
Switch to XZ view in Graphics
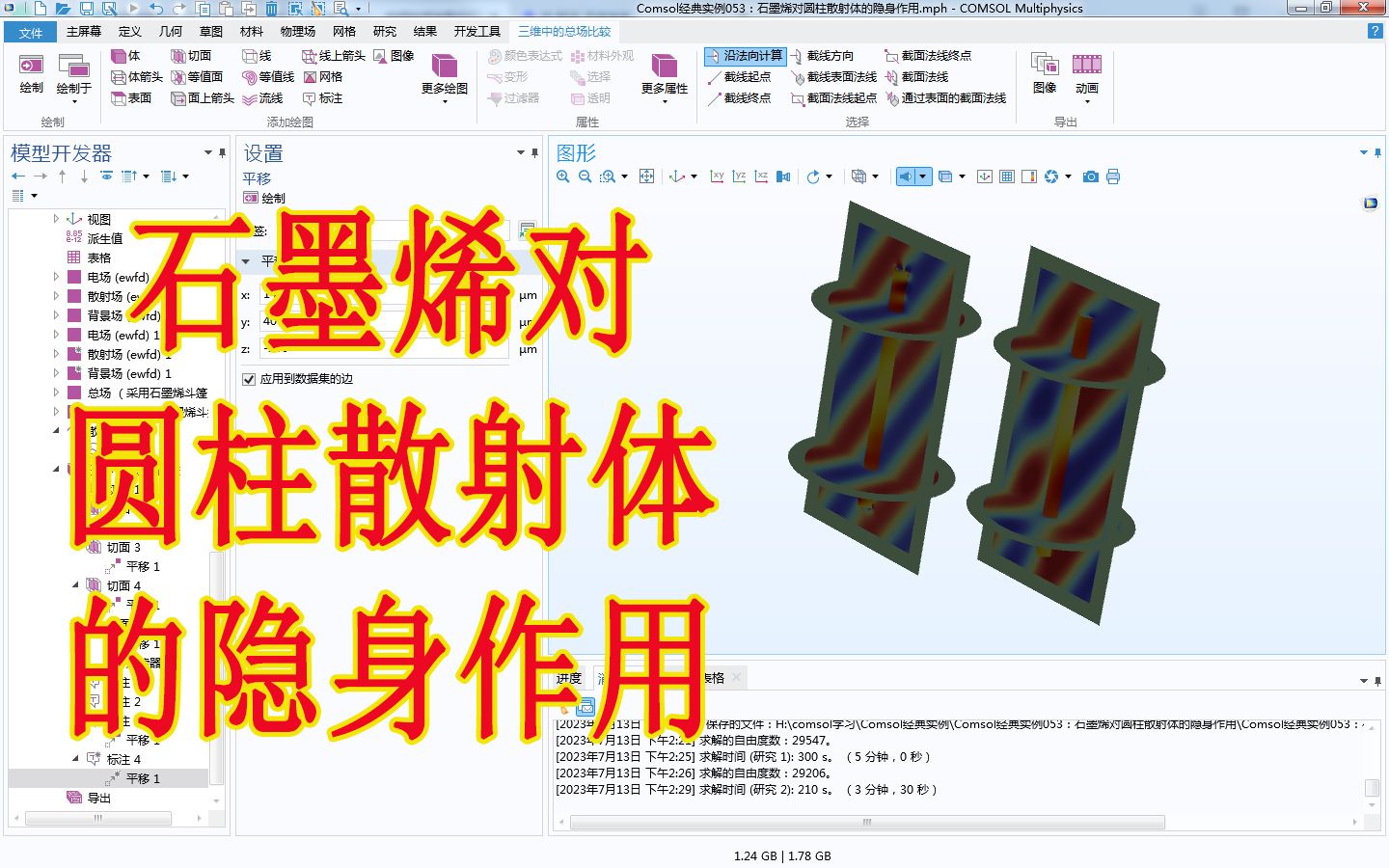coord(761,176)
